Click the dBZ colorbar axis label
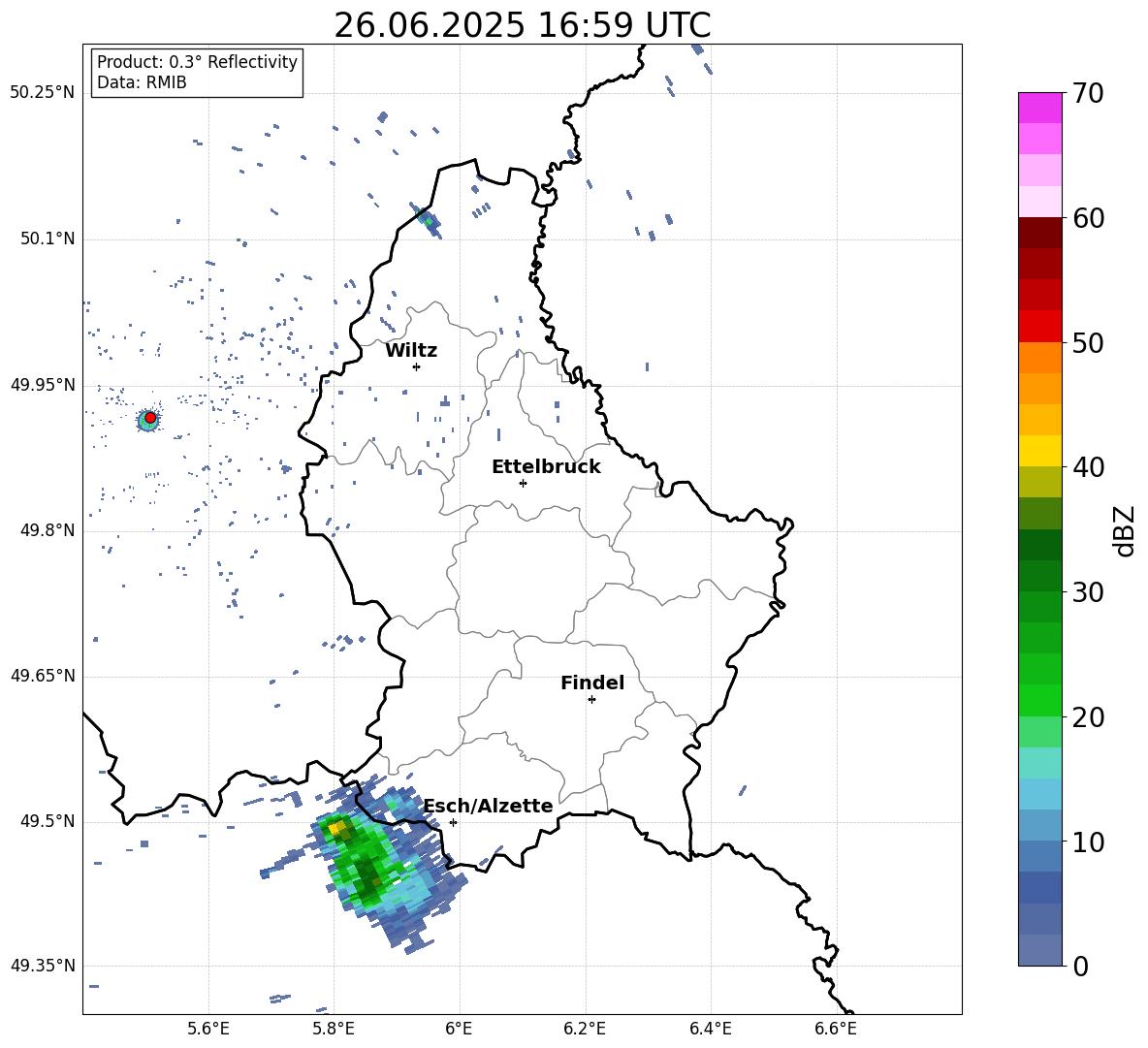The height and width of the screenshot is (1048, 1148). pyautogui.click(x=1126, y=530)
